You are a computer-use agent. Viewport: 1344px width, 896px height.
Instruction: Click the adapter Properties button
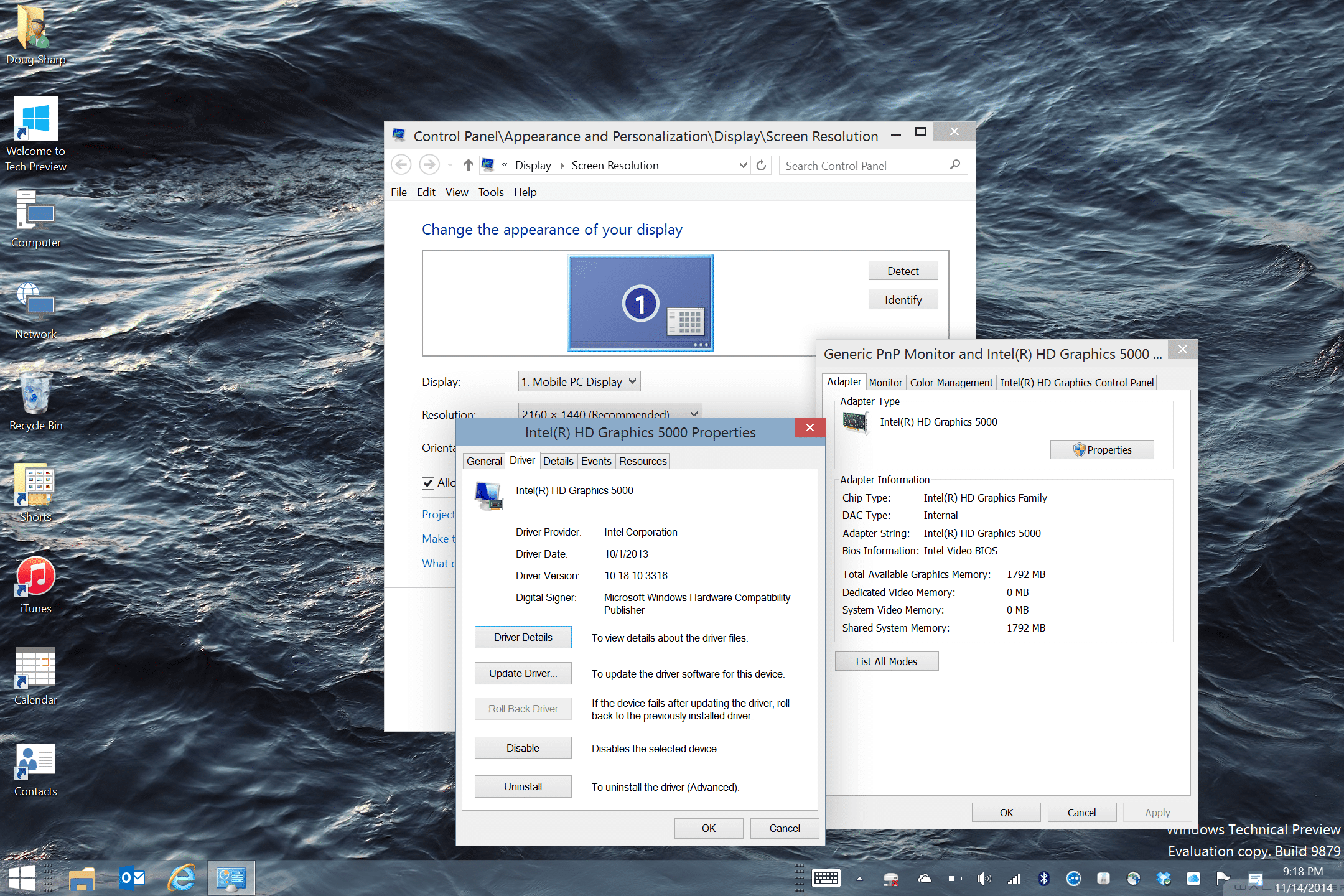pyautogui.click(x=1102, y=450)
